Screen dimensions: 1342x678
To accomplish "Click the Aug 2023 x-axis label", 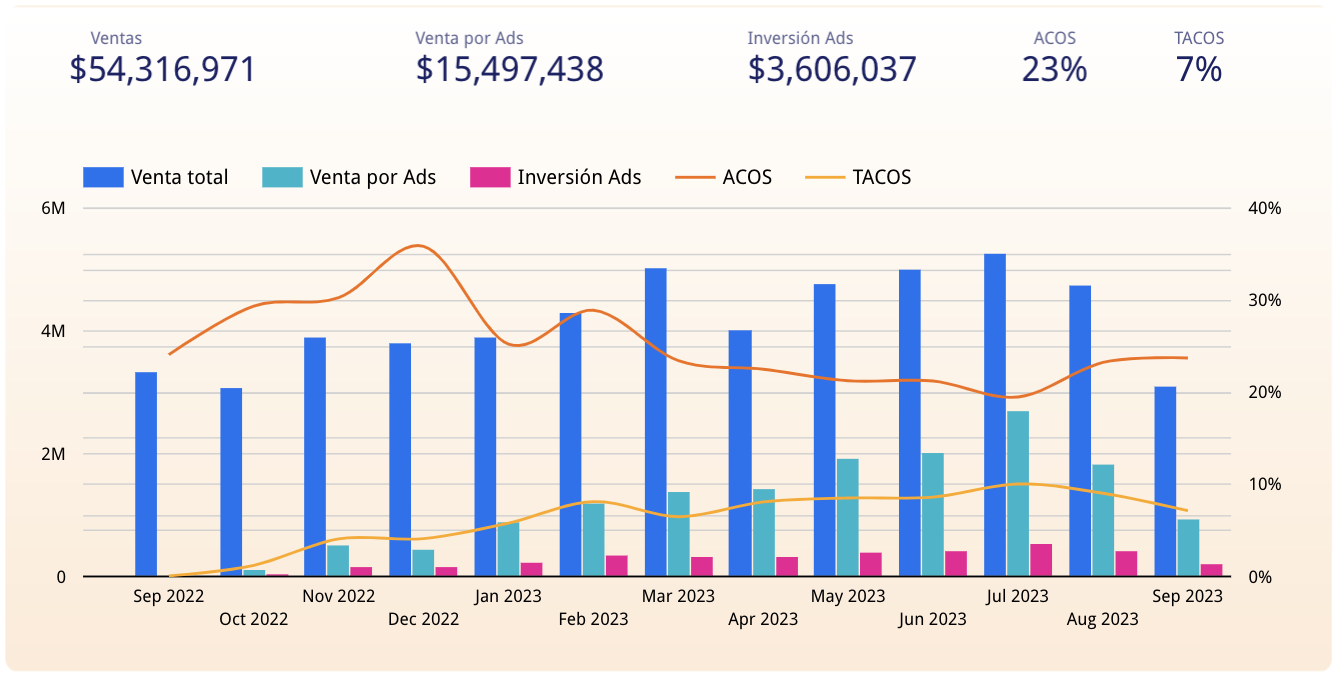I will [1102, 619].
